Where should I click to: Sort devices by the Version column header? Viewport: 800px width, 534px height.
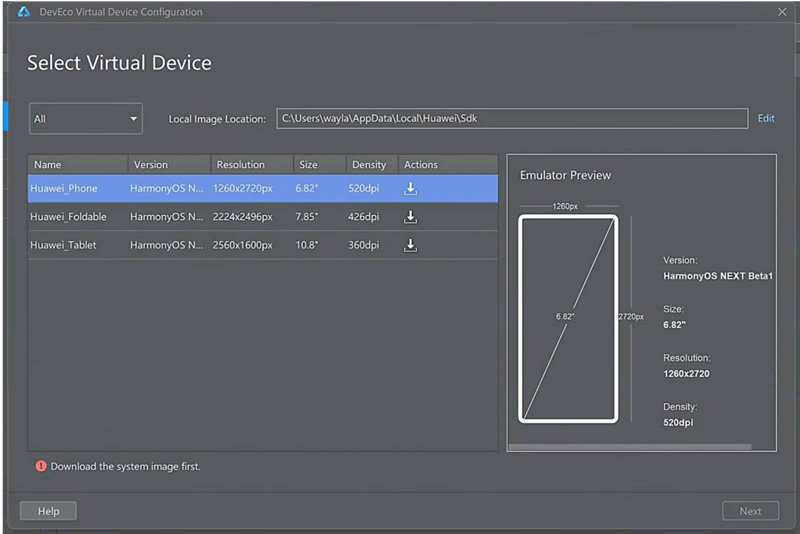[169, 164]
